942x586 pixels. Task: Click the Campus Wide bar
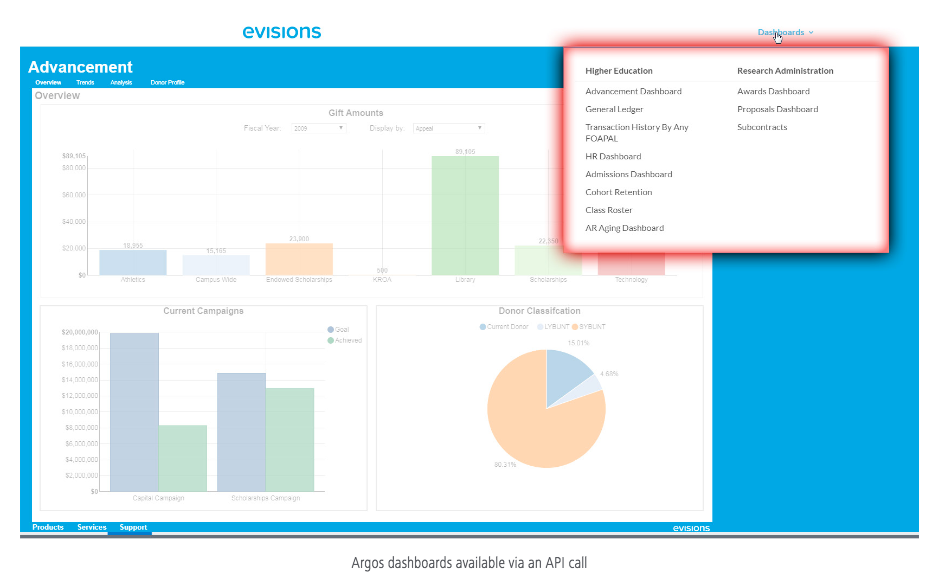pyautogui.click(x=216, y=265)
